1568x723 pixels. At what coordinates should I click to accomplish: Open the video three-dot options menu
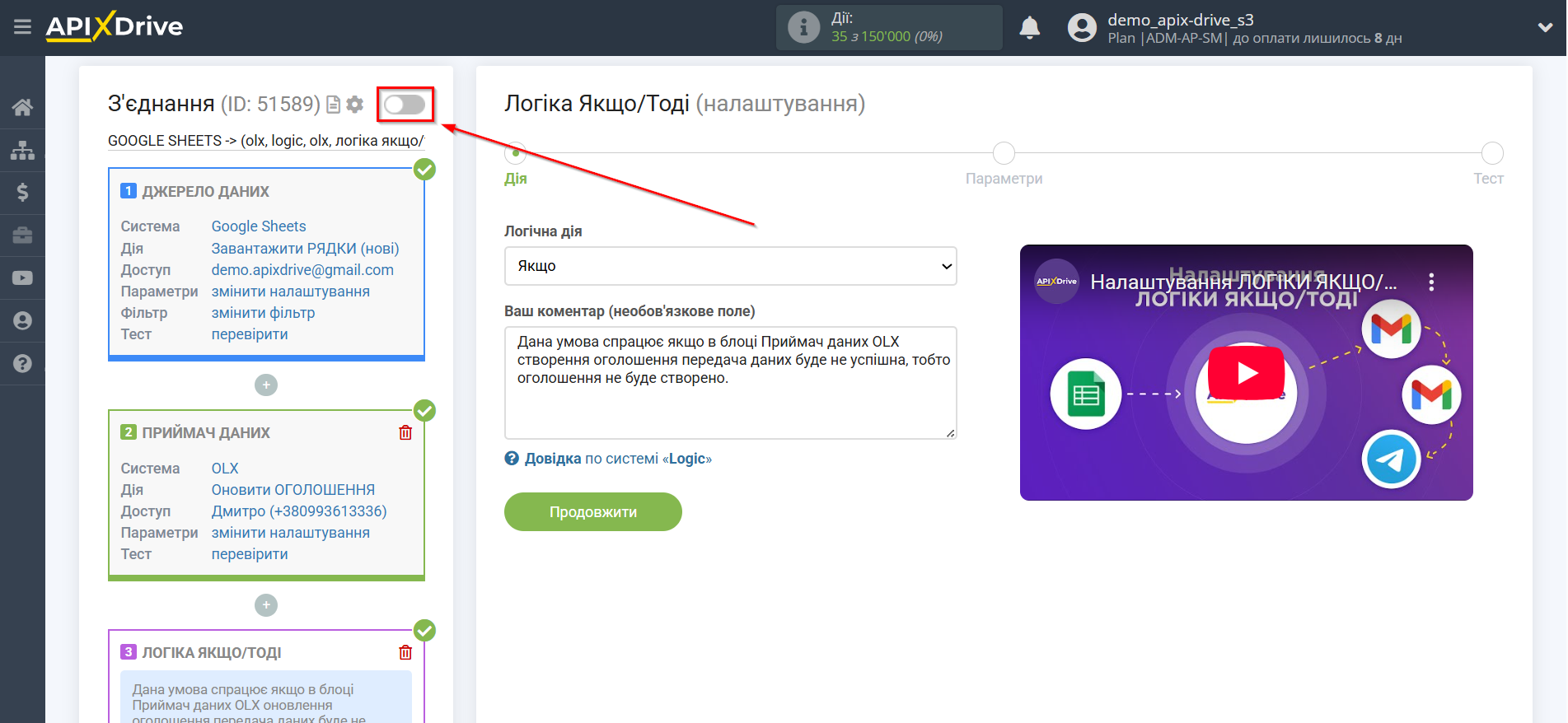[1431, 282]
